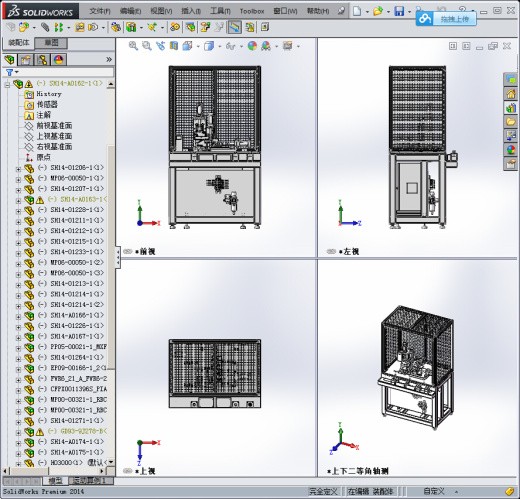Open the FeatureManager design tree tab
The width and height of the screenshot is (520, 499).
pos(10,60)
